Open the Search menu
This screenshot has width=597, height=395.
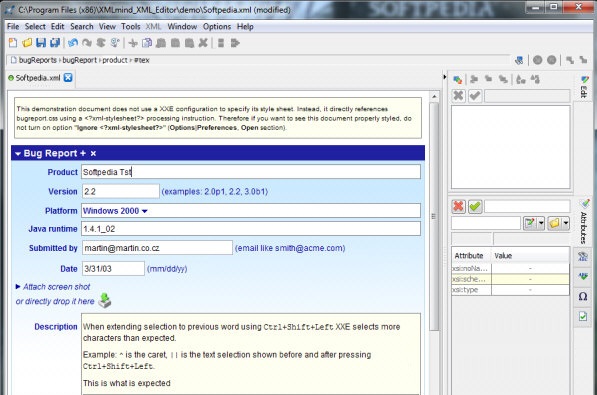[x=81, y=27]
